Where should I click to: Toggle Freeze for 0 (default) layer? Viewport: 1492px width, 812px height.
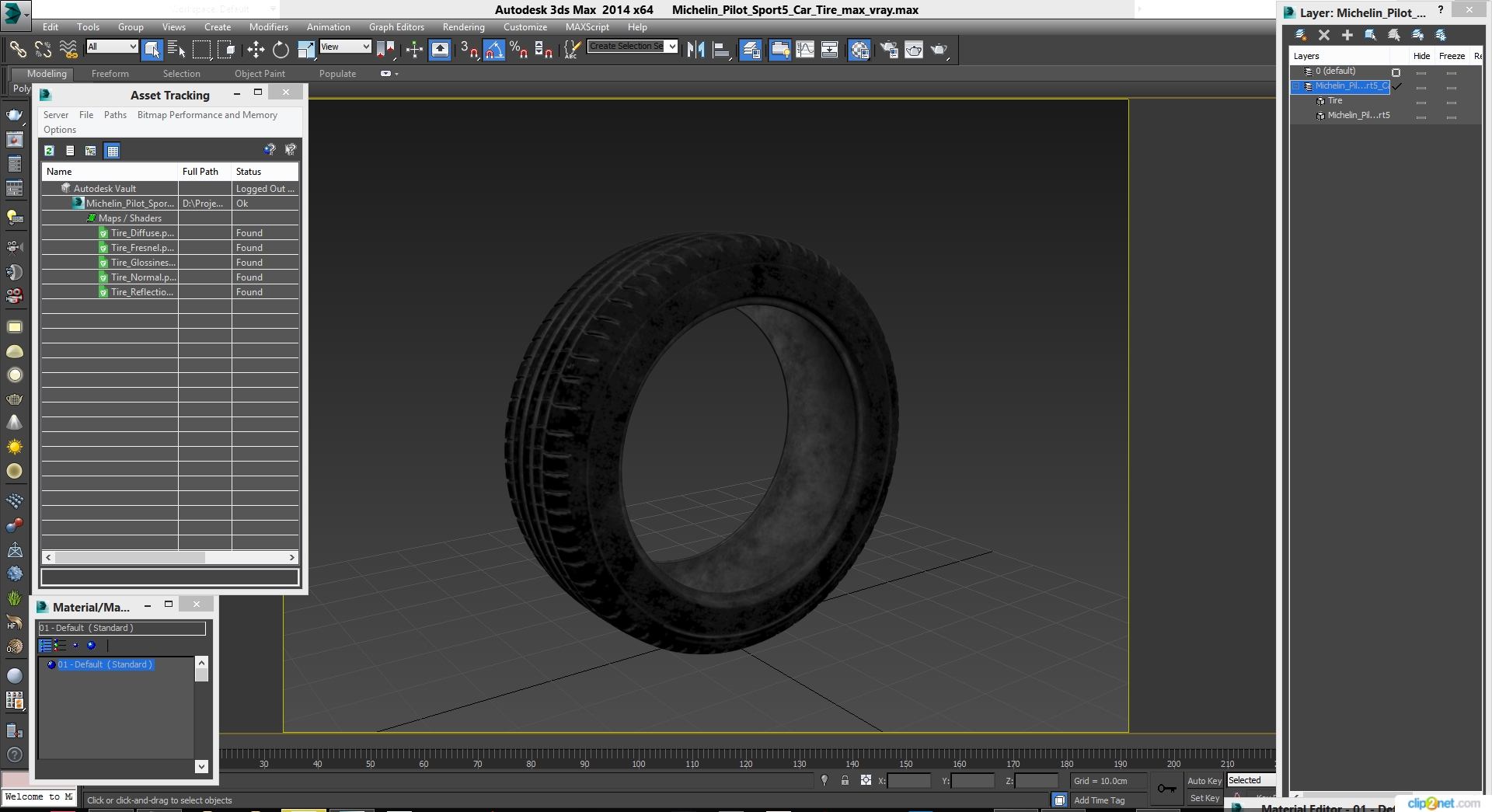(x=1451, y=73)
